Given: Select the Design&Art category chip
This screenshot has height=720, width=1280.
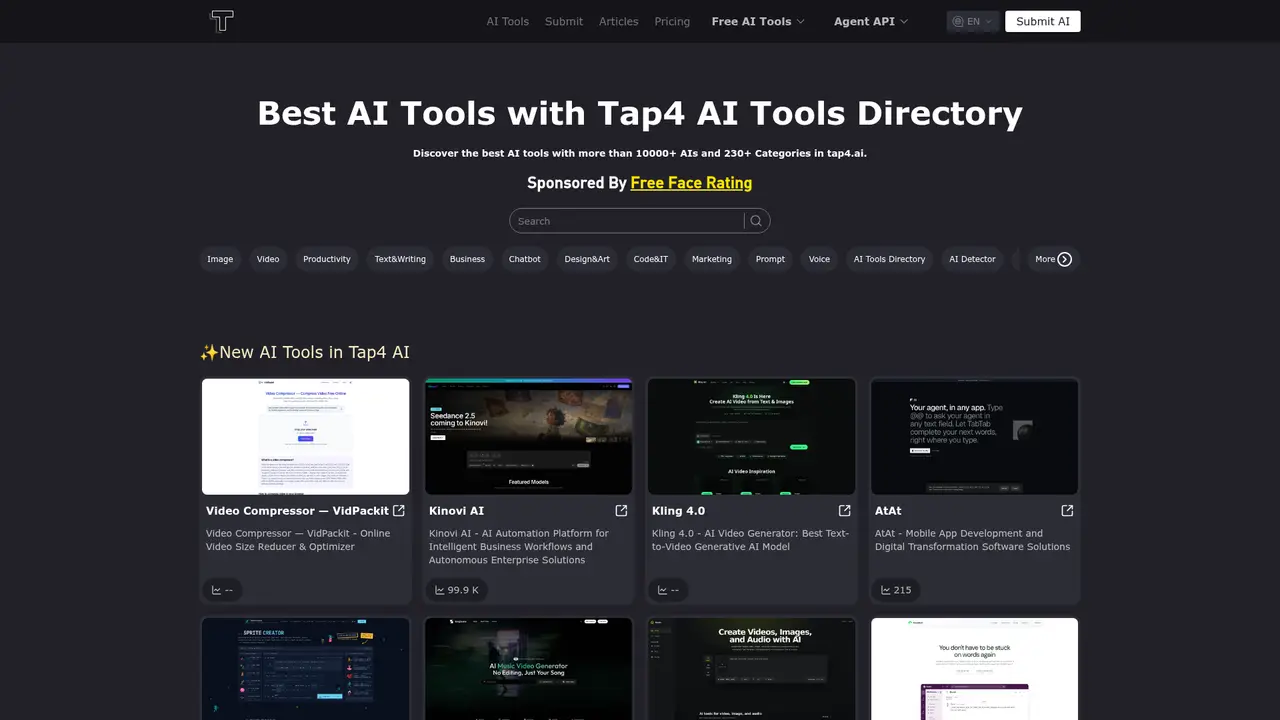Looking at the screenshot, I should point(587,259).
